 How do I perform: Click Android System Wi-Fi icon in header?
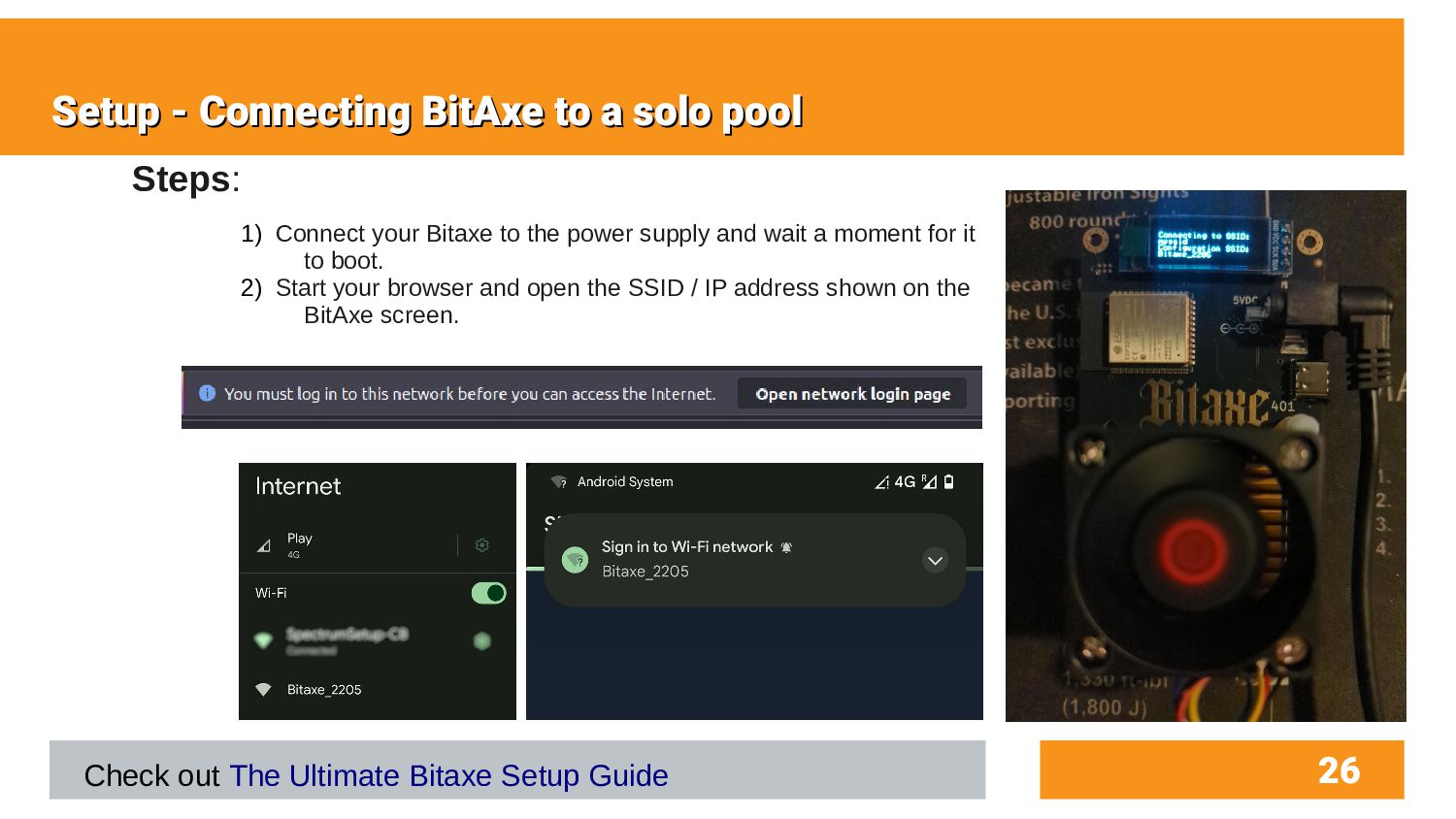click(559, 482)
